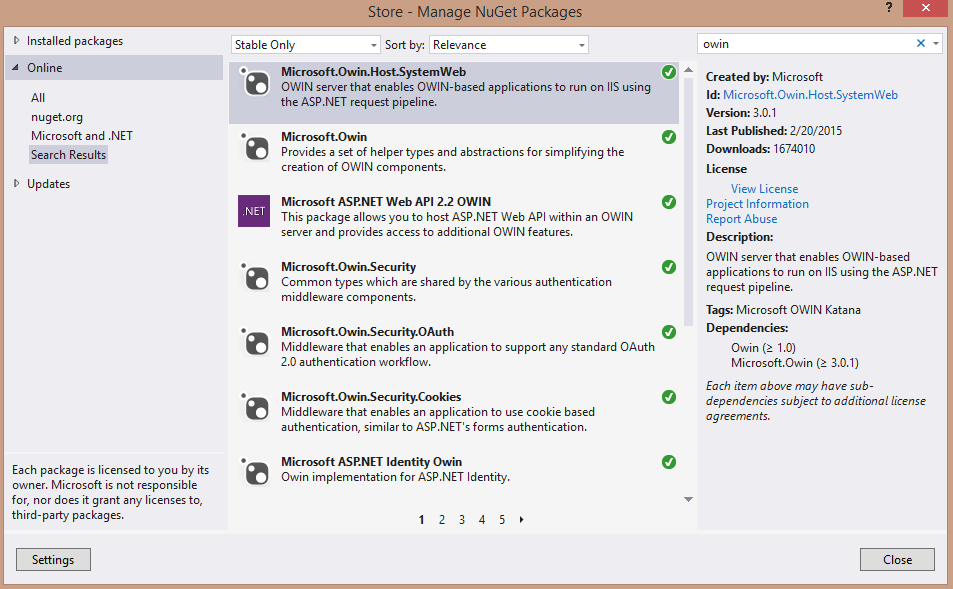
Task: Open the Sort by Relevance dropdown
Action: [510, 45]
